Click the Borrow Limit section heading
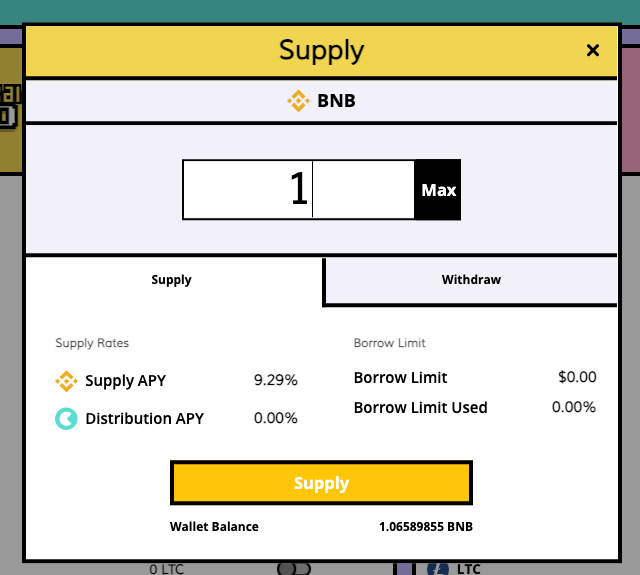 (389, 343)
